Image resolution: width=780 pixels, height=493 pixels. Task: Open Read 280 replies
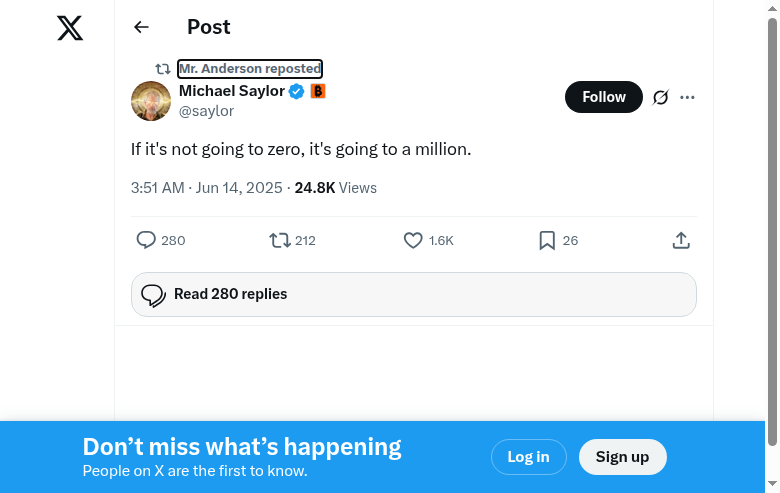click(x=413, y=295)
